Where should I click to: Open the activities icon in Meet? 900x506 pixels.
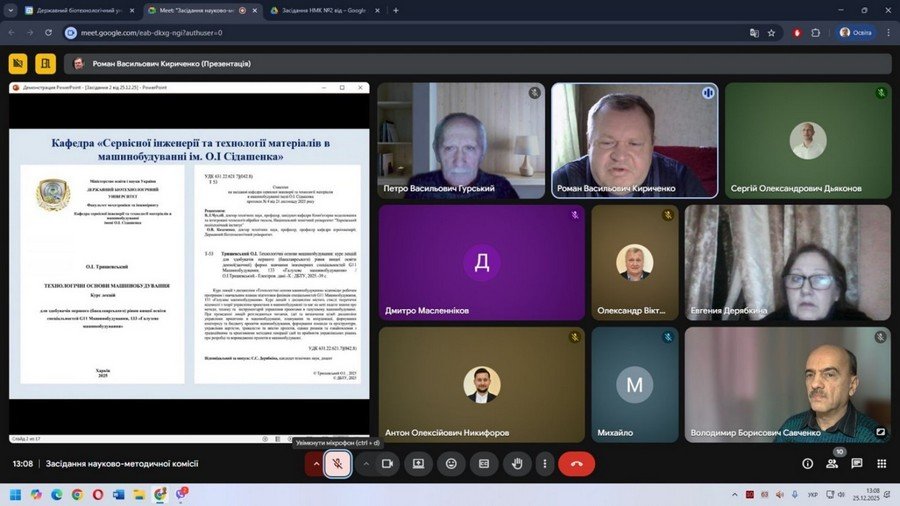[x=881, y=464]
